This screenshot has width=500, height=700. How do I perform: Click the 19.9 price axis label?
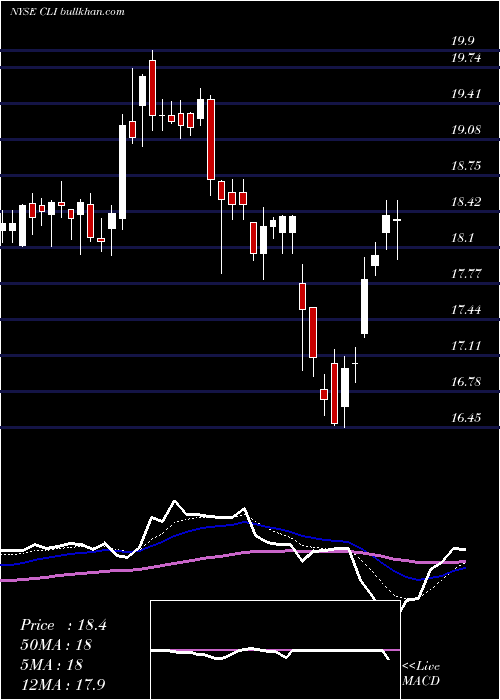click(462, 41)
